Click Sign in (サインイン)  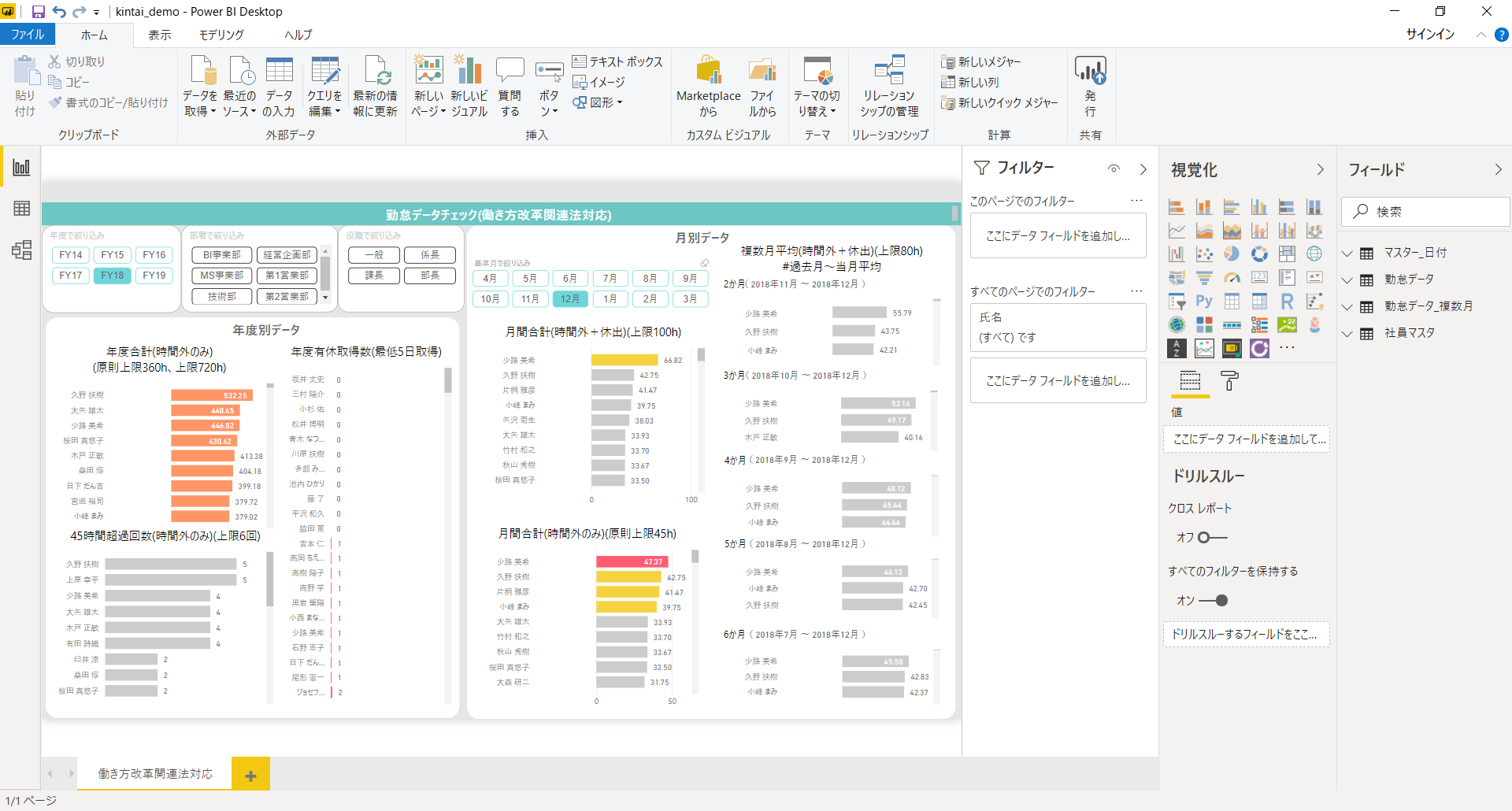coord(1430,34)
